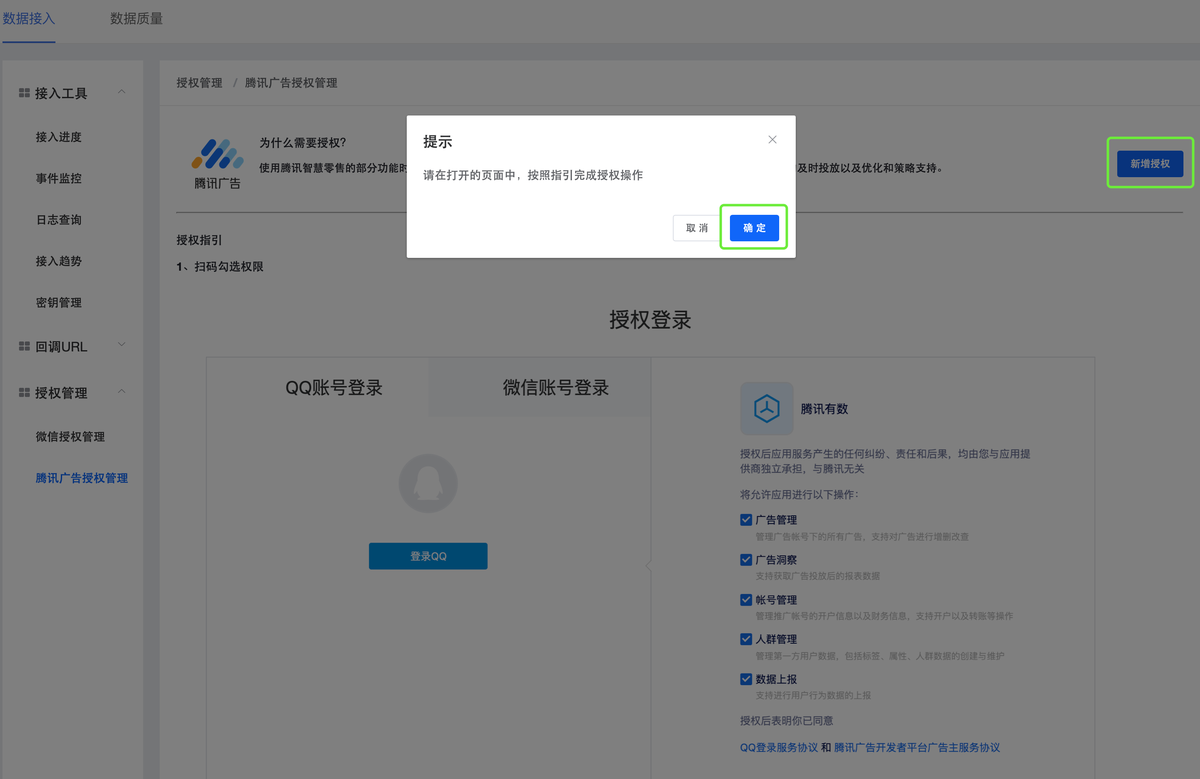This screenshot has width=1200, height=779.
Task: Click the bell avatar placeholder icon
Action: 428,483
